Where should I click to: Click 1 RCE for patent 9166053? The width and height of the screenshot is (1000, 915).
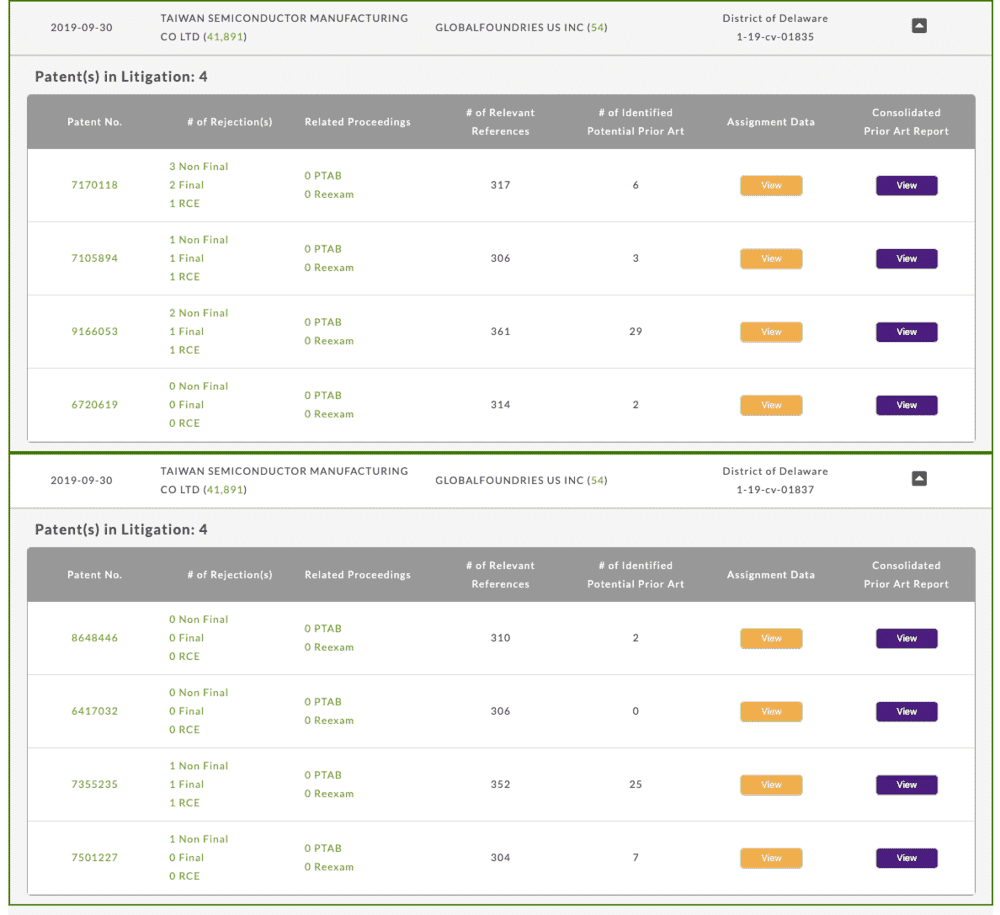click(x=184, y=350)
